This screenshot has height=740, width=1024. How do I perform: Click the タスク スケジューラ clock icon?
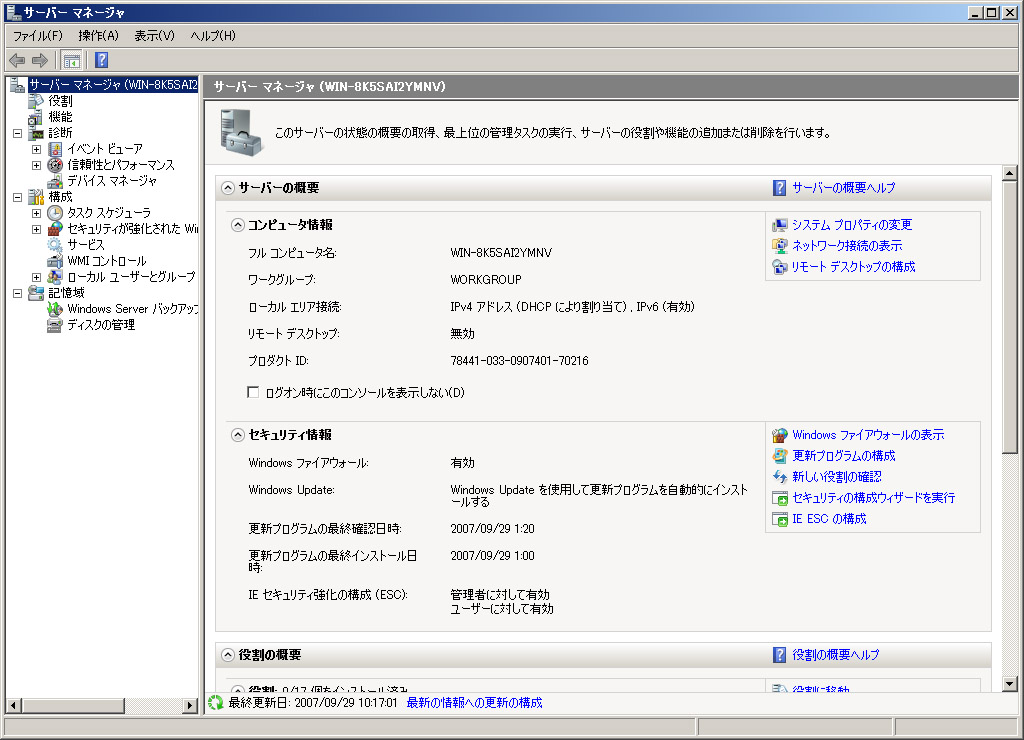click(56, 213)
